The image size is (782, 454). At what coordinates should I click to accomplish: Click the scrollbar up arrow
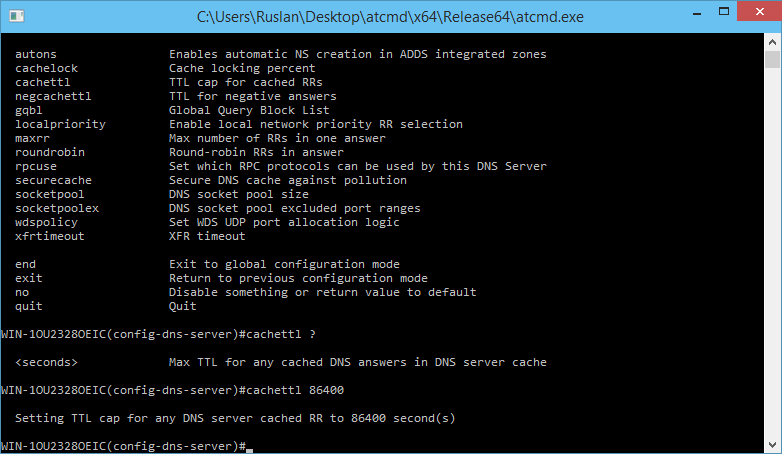click(x=773, y=42)
